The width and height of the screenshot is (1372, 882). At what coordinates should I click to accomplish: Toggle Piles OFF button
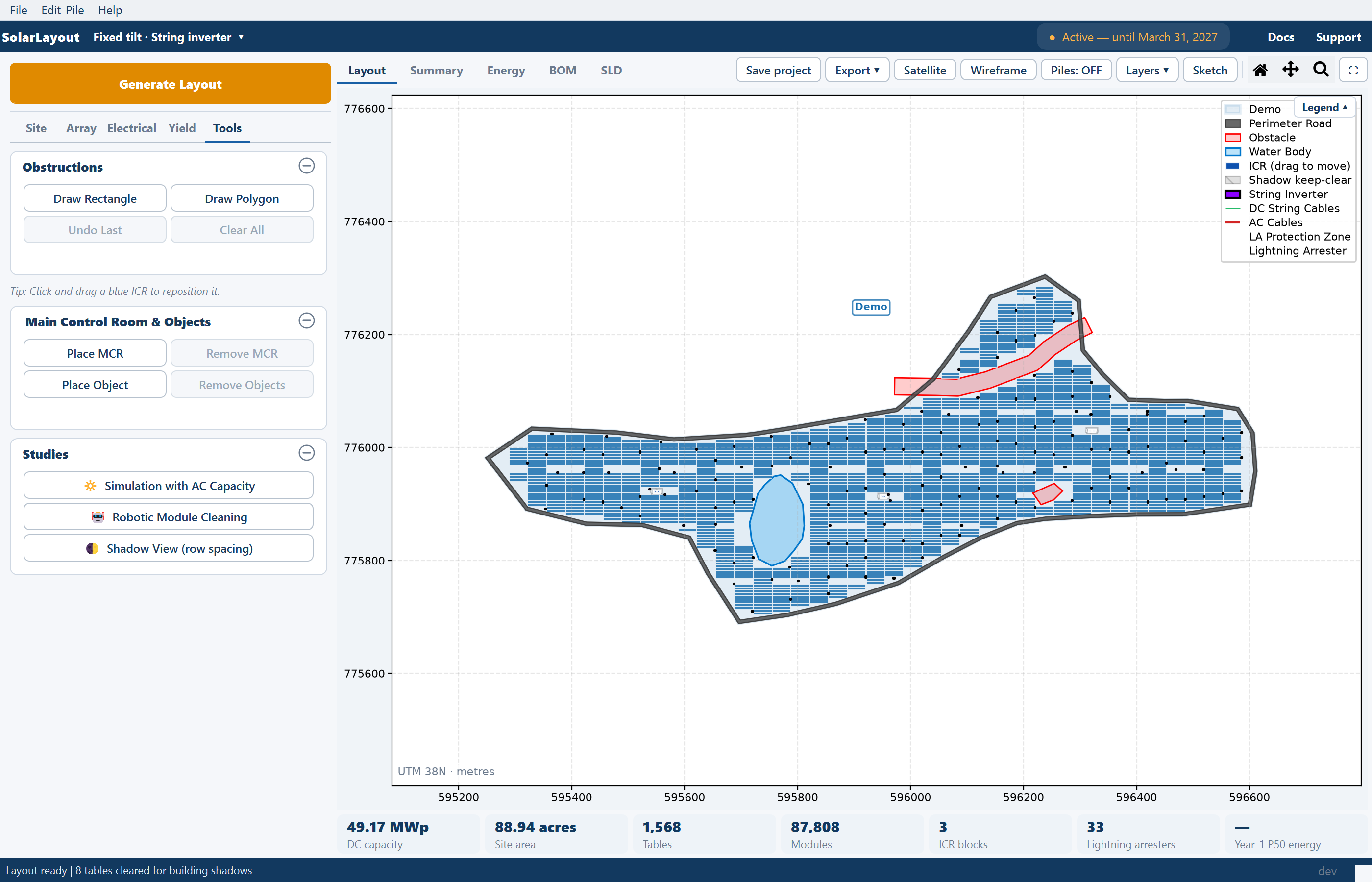coord(1076,71)
